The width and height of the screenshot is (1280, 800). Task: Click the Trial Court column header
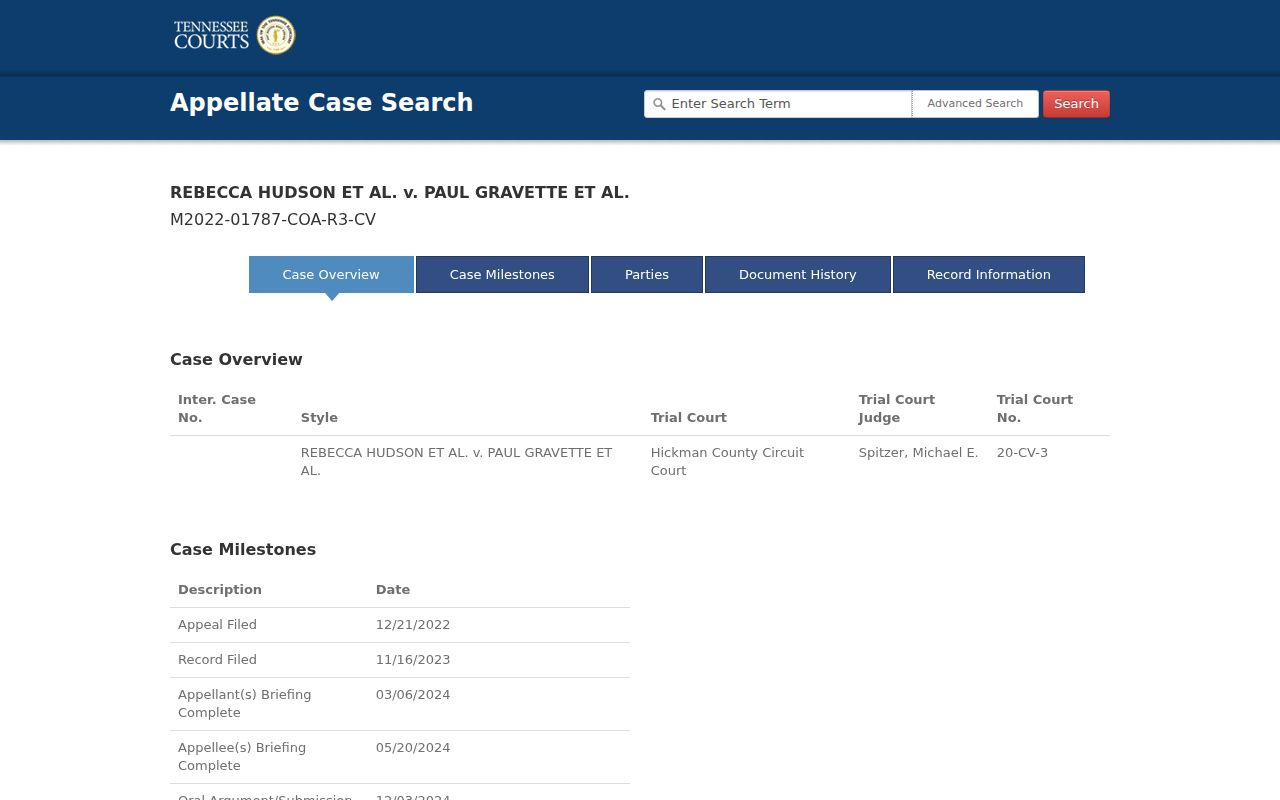tap(689, 418)
